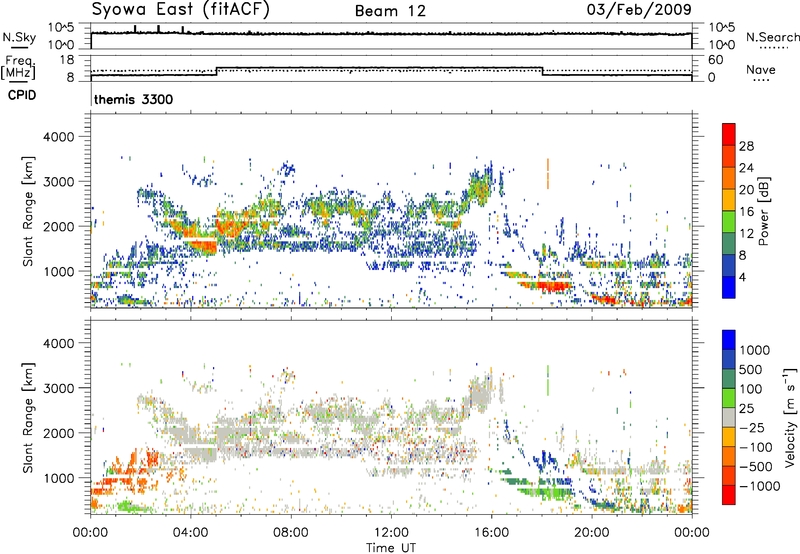Select the "16:00" time tick label
800x554 pixels.
(491, 533)
